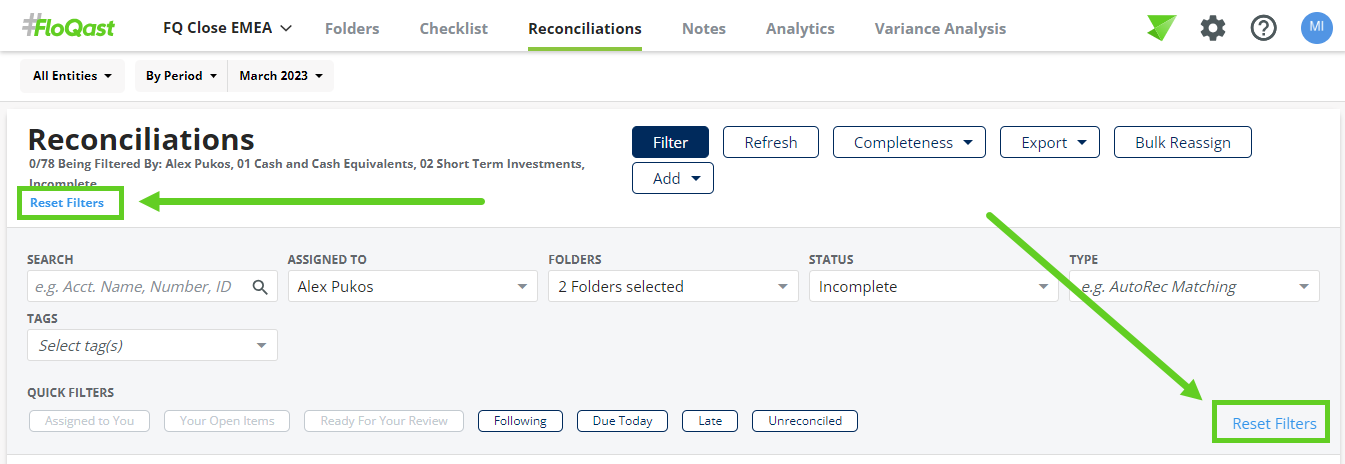Toggle the Due Today quick filter
1345x464 pixels.
(622, 421)
